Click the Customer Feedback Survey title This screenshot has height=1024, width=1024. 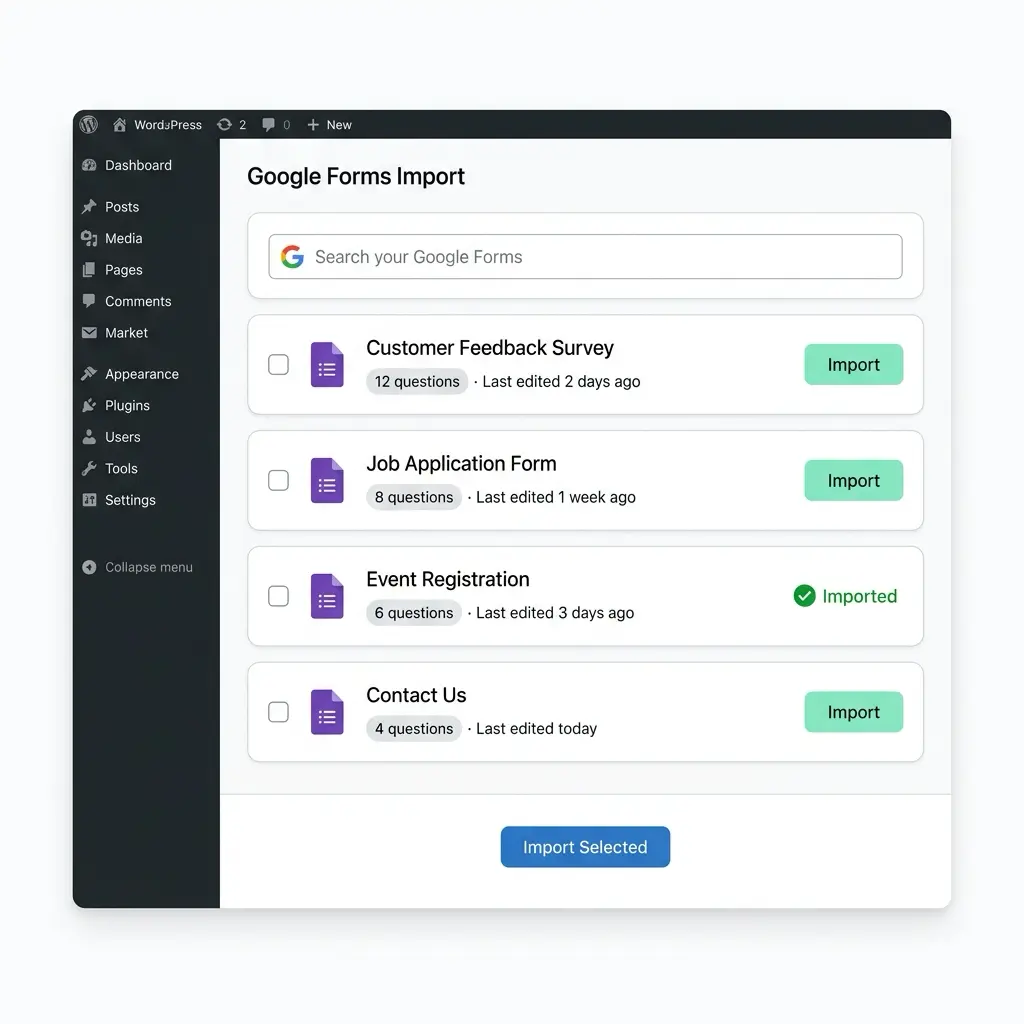490,347
